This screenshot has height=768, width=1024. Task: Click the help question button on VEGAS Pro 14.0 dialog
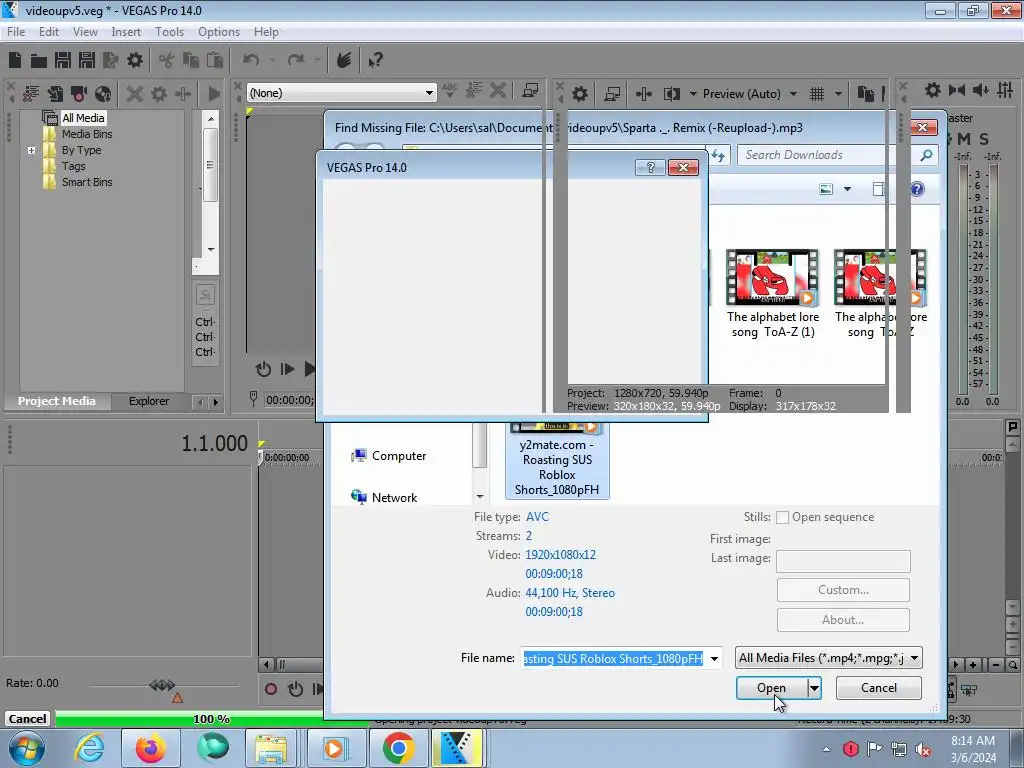point(650,168)
